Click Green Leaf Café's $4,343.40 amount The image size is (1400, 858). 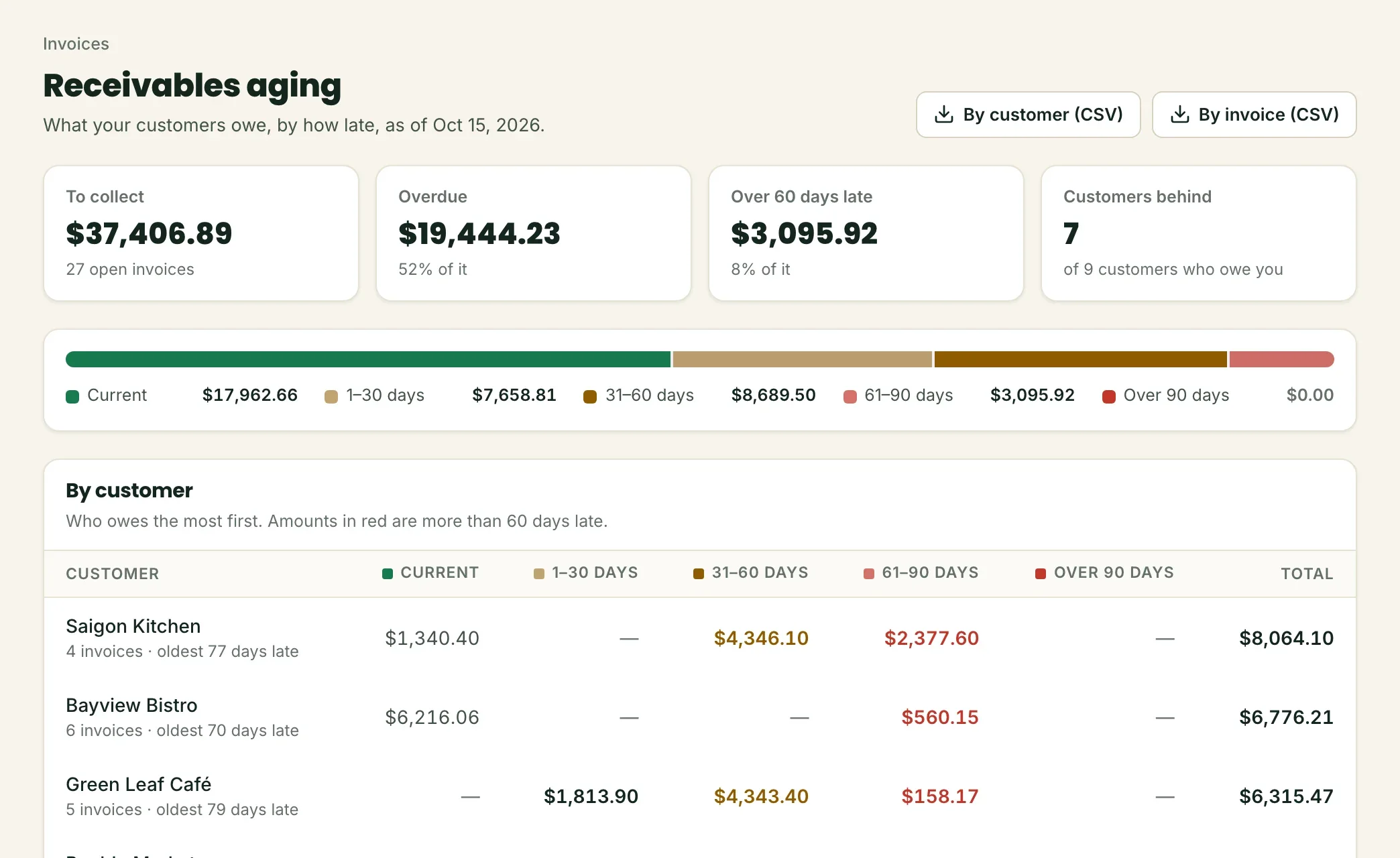(761, 796)
